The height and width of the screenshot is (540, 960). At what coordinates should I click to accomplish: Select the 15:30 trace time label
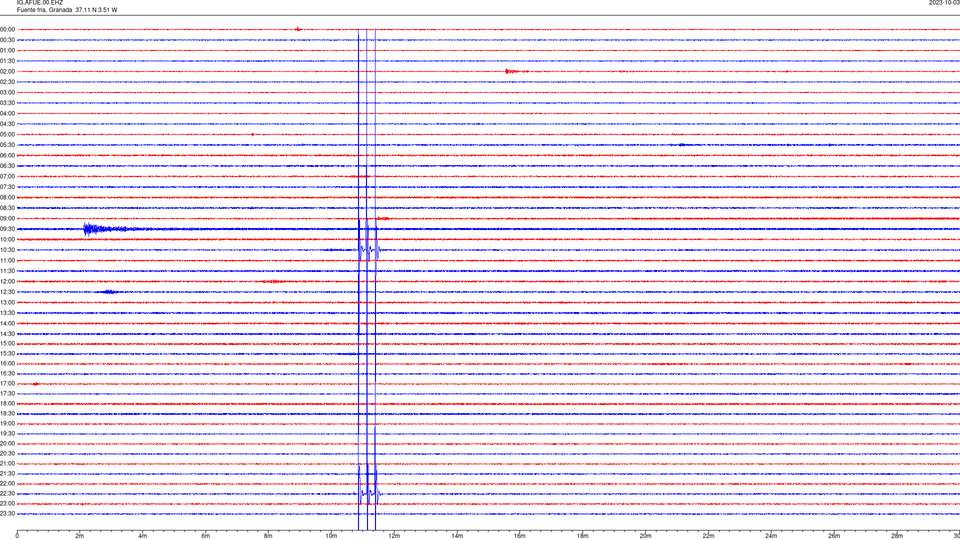point(7,354)
